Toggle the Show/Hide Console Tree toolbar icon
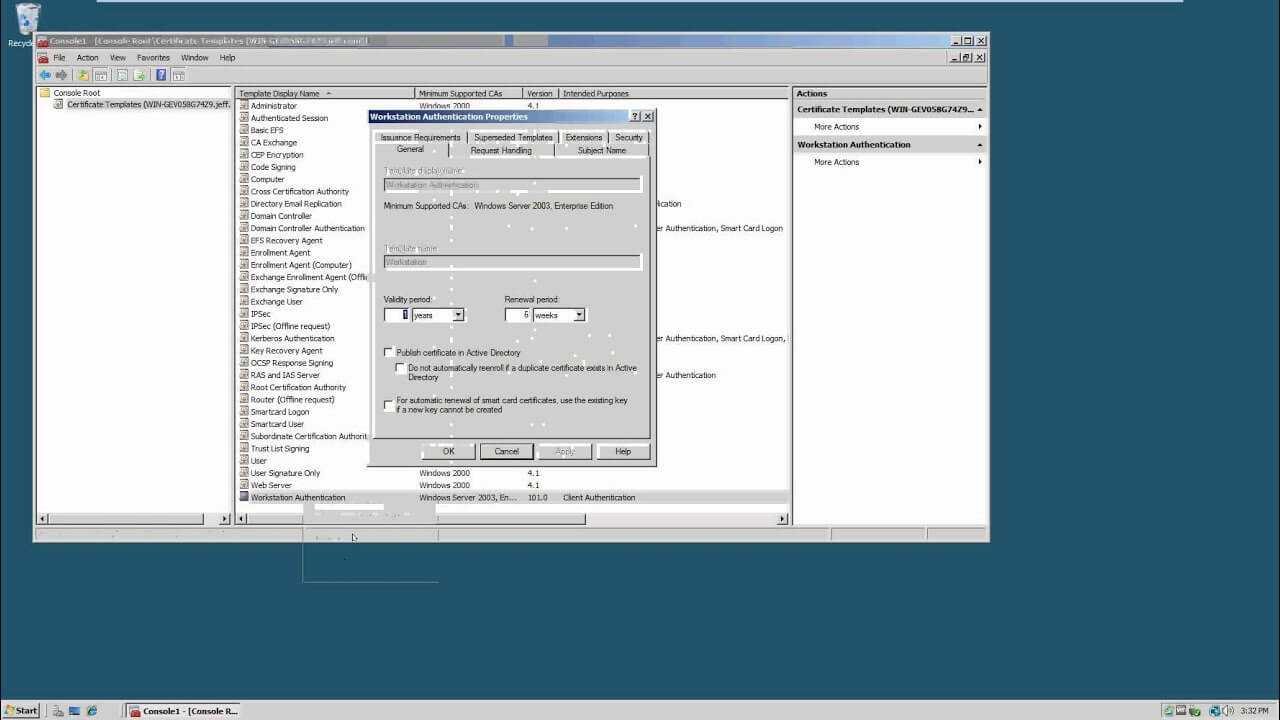The width and height of the screenshot is (1280, 720). click(x=101, y=75)
